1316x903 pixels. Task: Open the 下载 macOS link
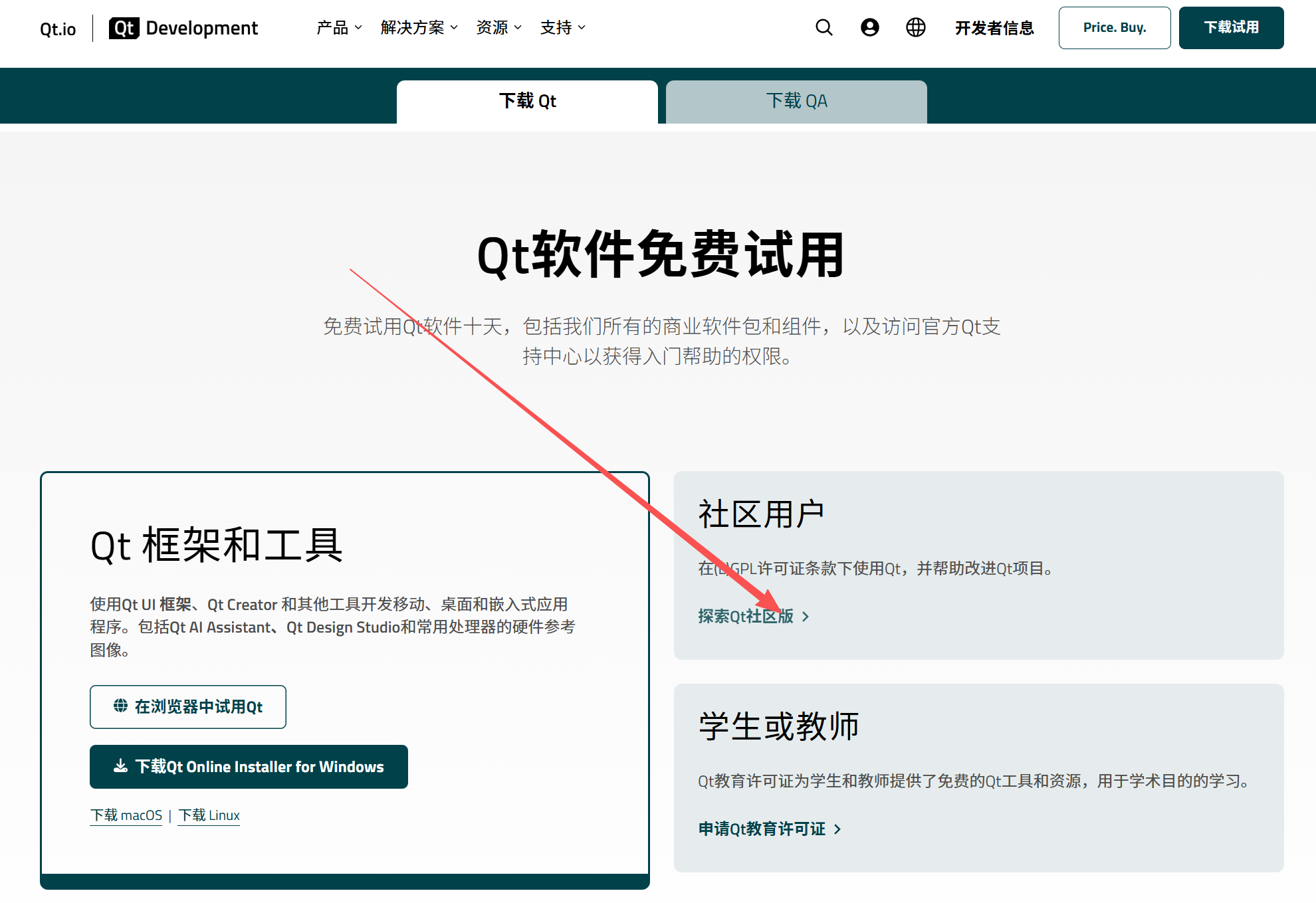[x=126, y=815]
